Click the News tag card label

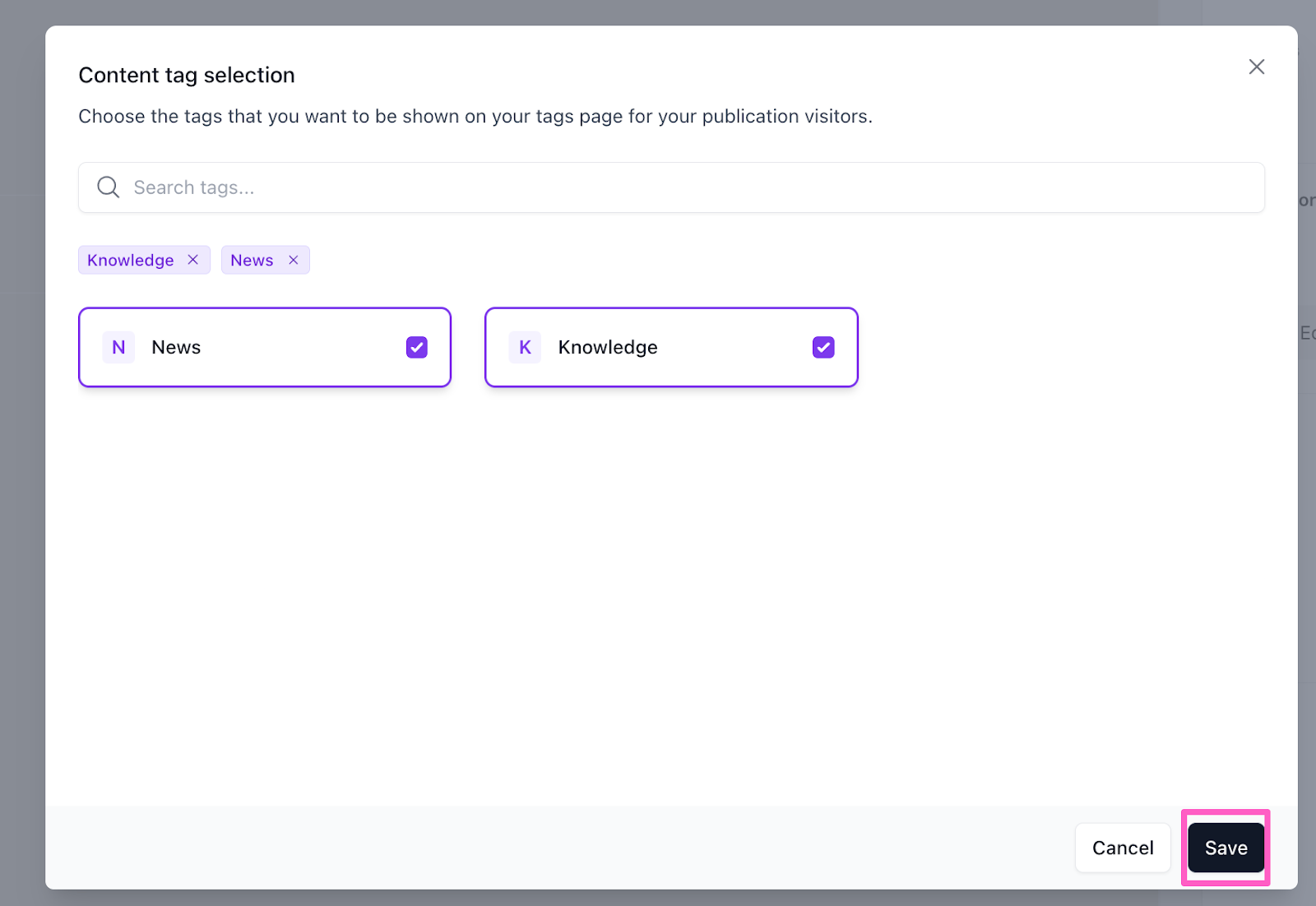tap(176, 348)
